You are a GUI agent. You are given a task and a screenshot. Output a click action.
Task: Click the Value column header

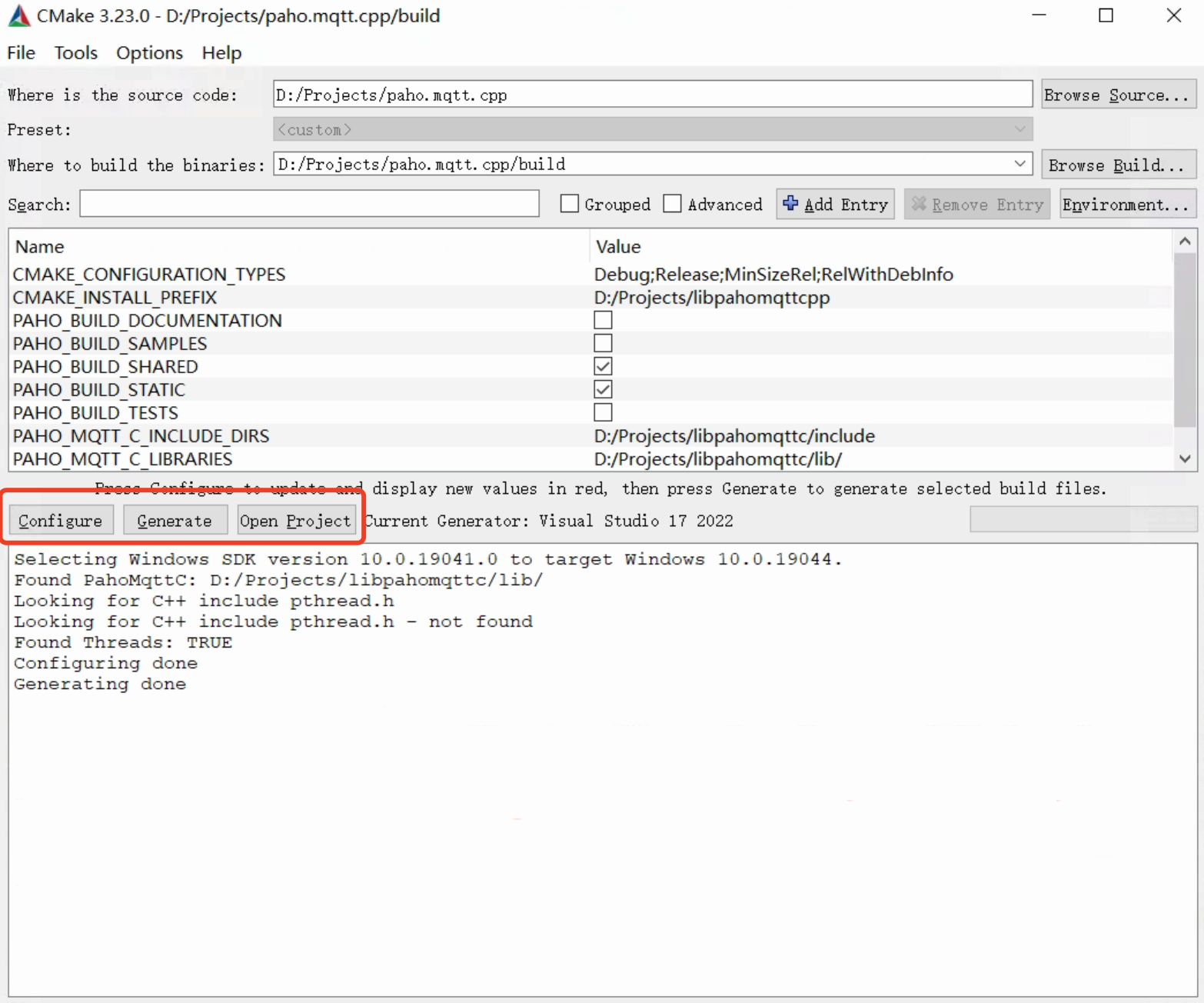point(618,246)
